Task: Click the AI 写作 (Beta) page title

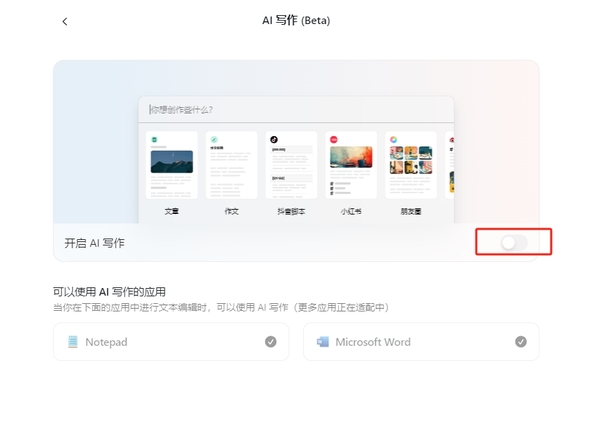Action: (296, 20)
